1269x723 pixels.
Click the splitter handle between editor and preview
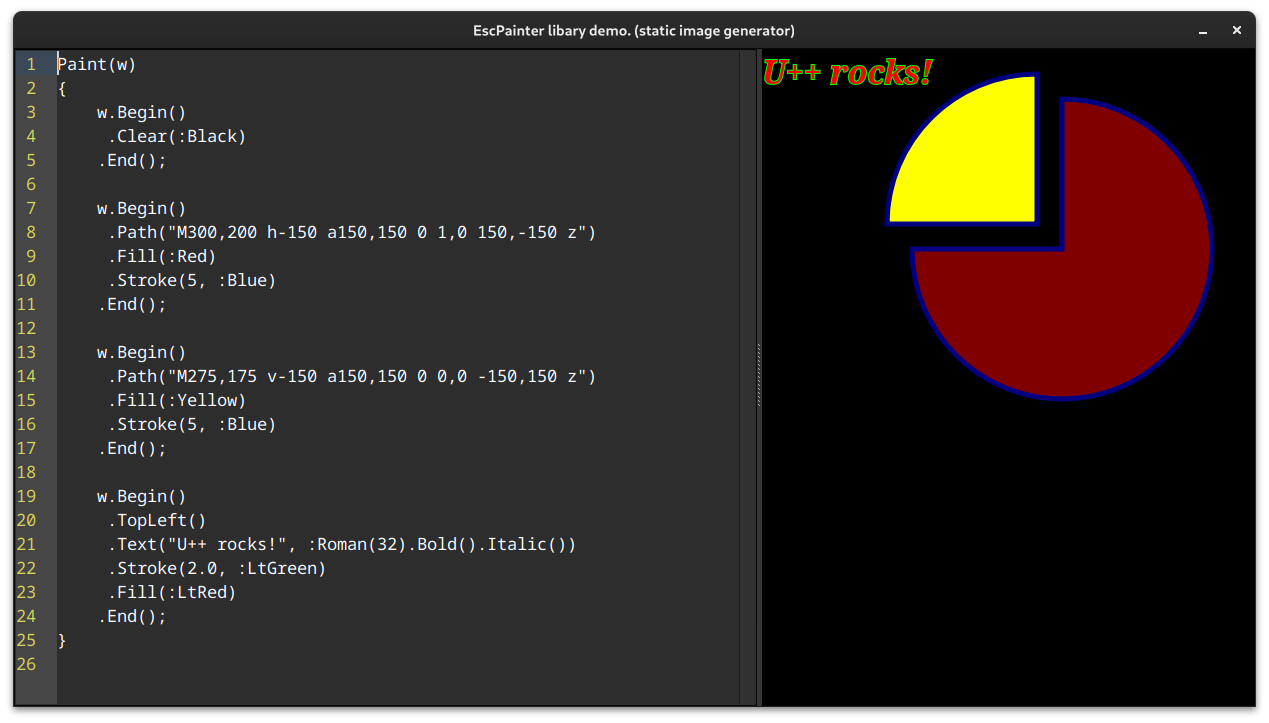click(759, 376)
